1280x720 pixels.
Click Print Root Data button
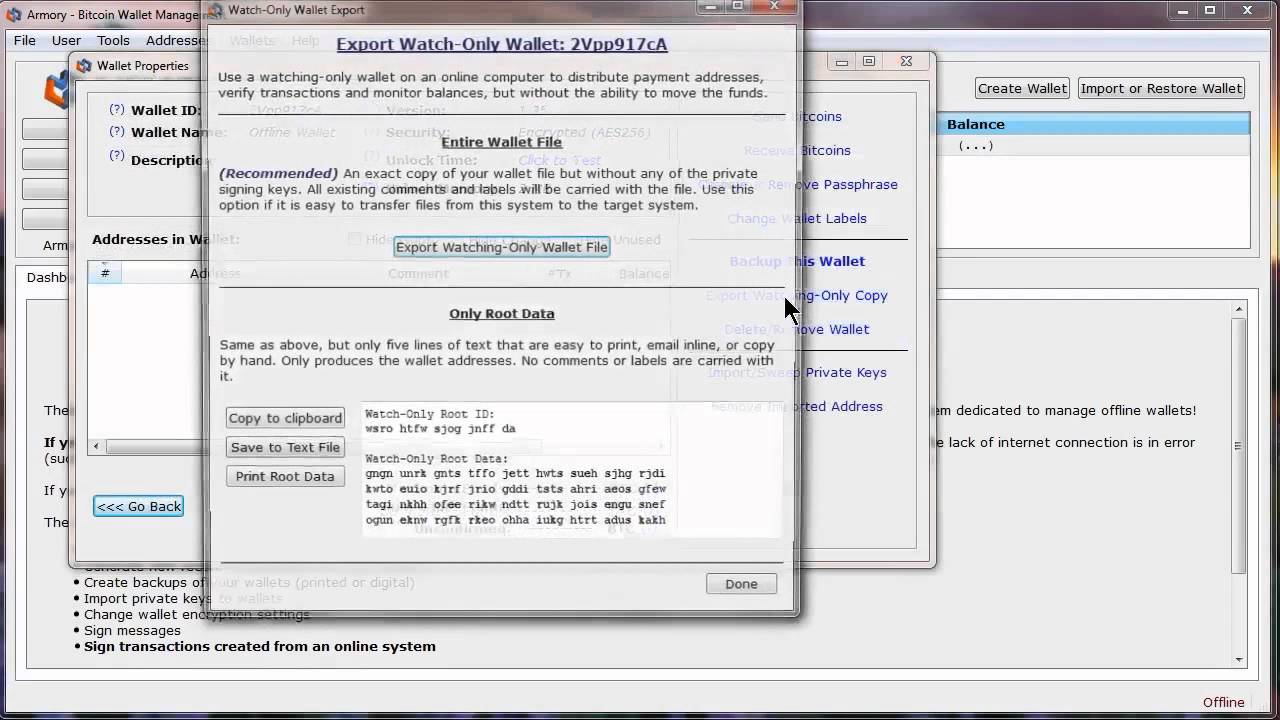point(285,476)
